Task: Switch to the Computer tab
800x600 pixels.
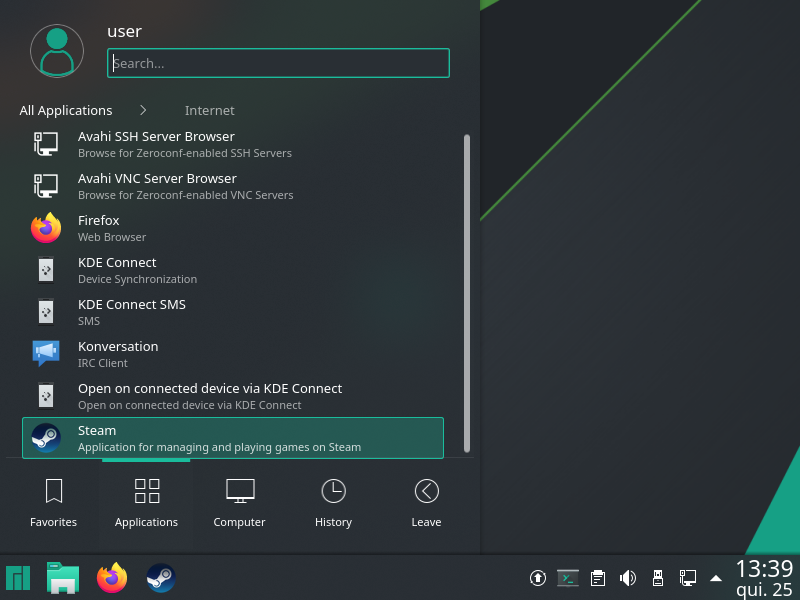Action: click(x=239, y=503)
